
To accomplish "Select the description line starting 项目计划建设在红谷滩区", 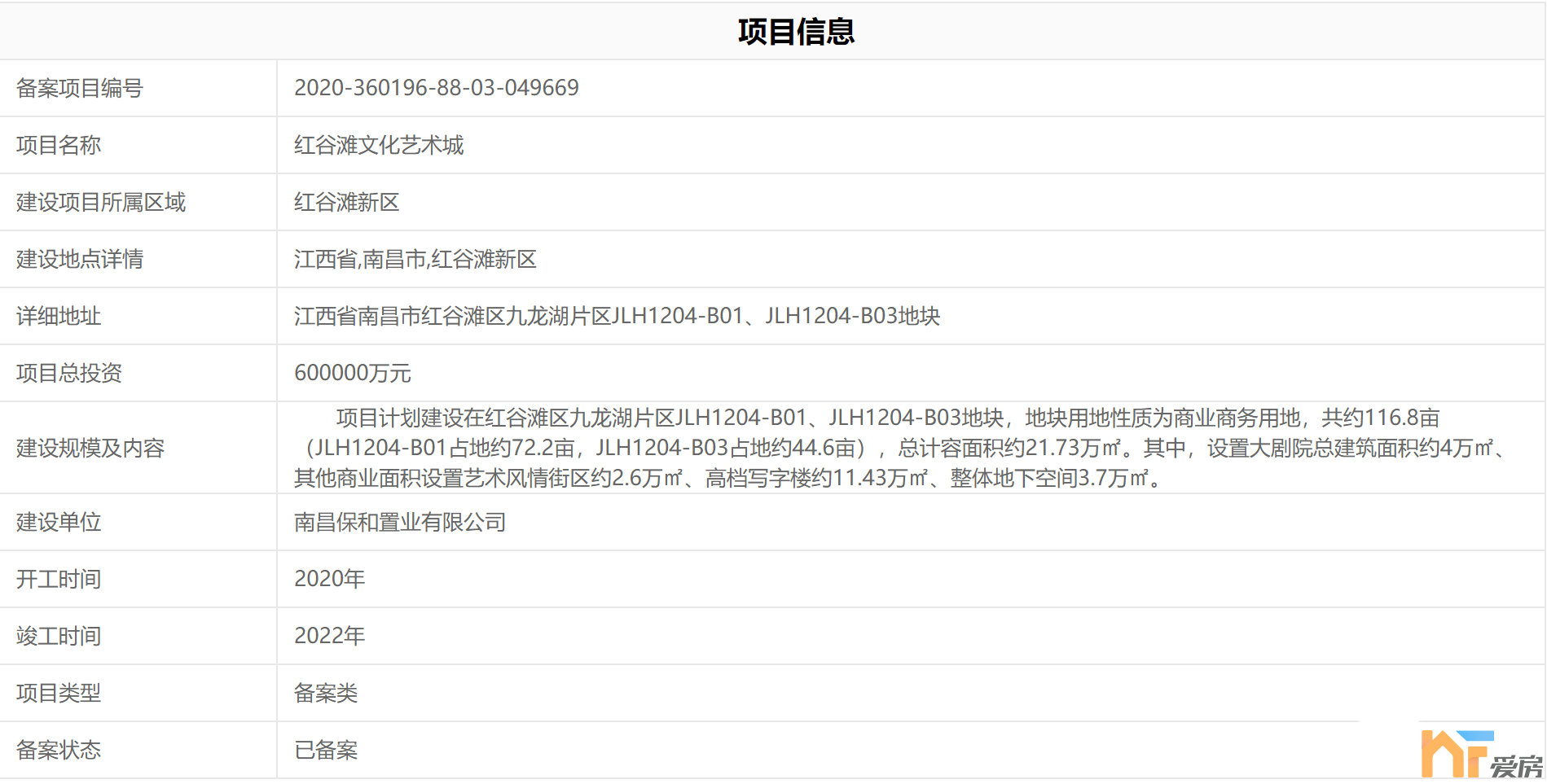I will point(888,418).
